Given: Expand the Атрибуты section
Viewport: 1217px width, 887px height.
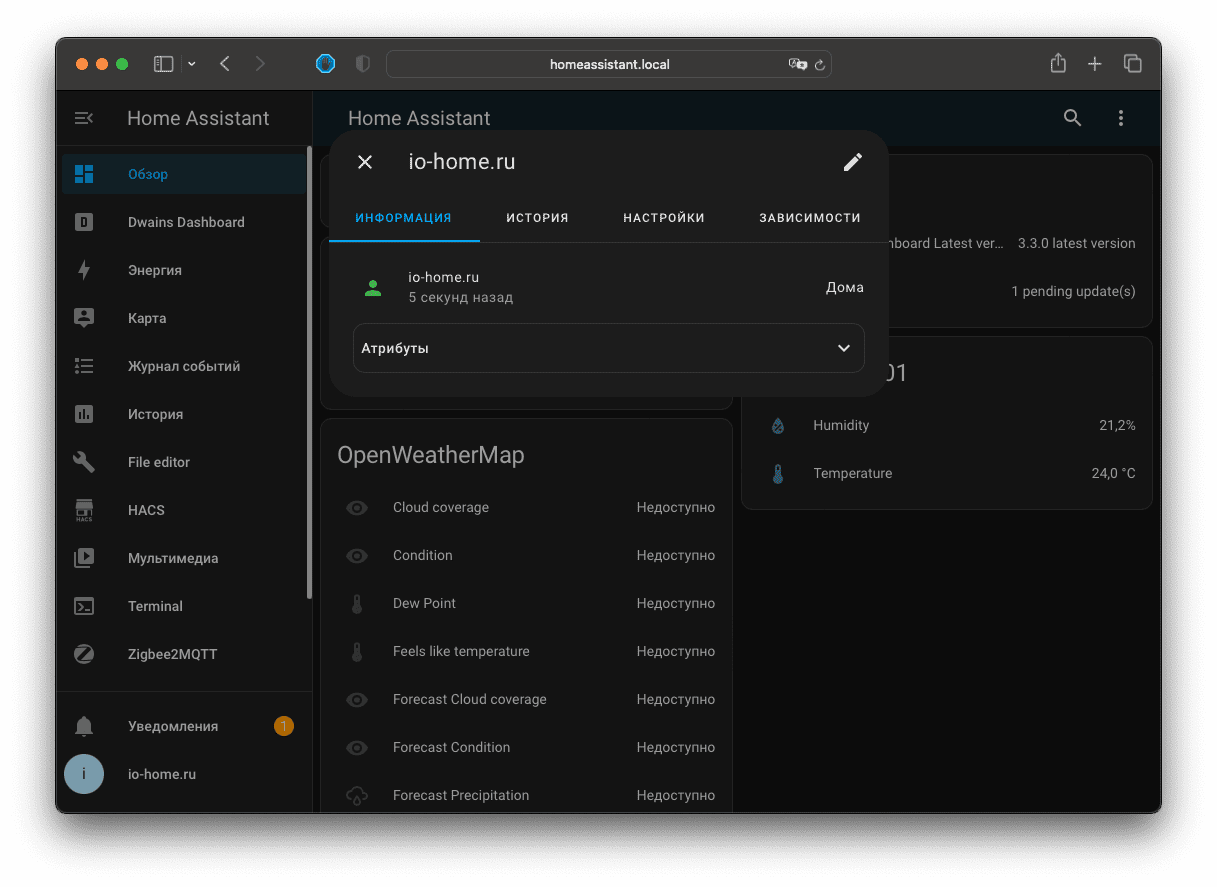Looking at the screenshot, I should (608, 348).
